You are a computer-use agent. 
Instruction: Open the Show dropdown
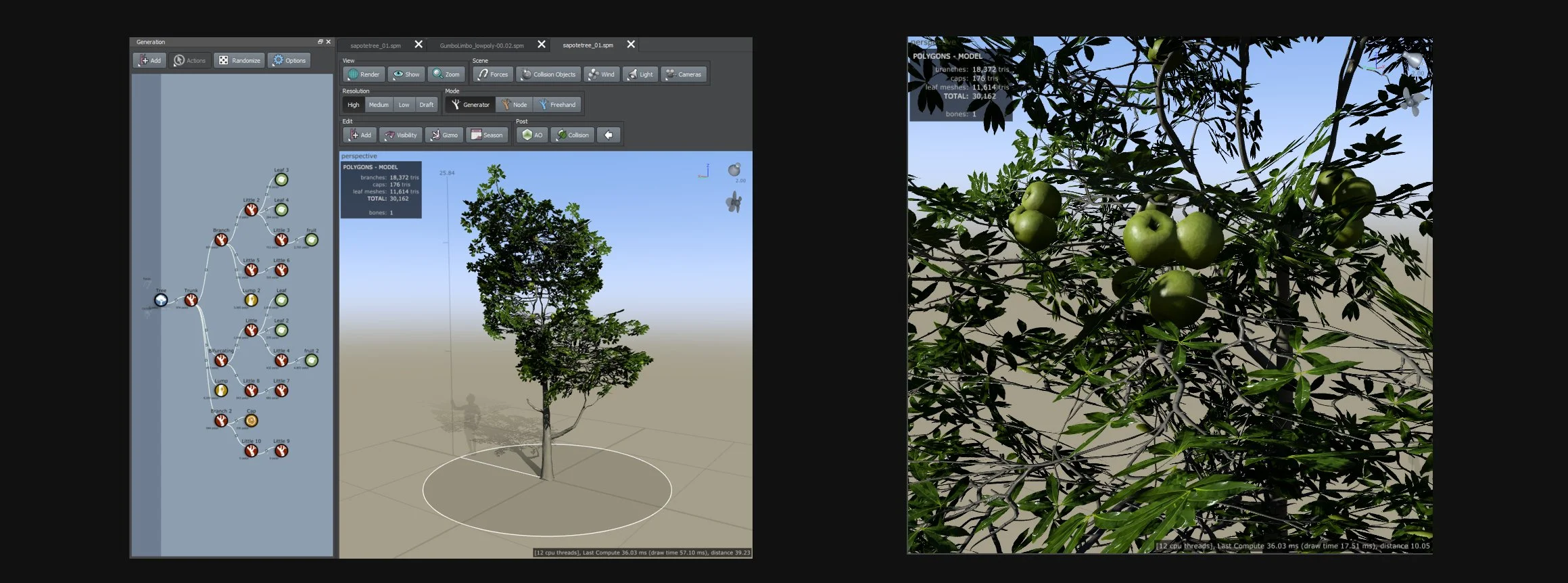pyautogui.click(x=406, y=74)
